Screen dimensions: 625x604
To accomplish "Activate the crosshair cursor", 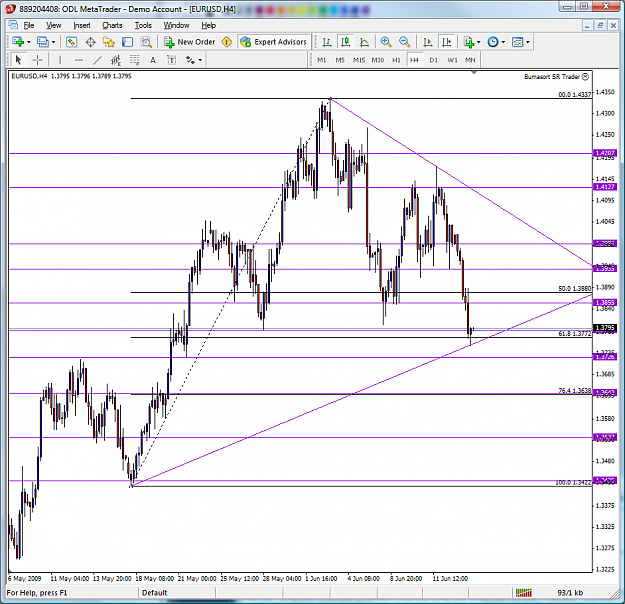I will 37,60.
